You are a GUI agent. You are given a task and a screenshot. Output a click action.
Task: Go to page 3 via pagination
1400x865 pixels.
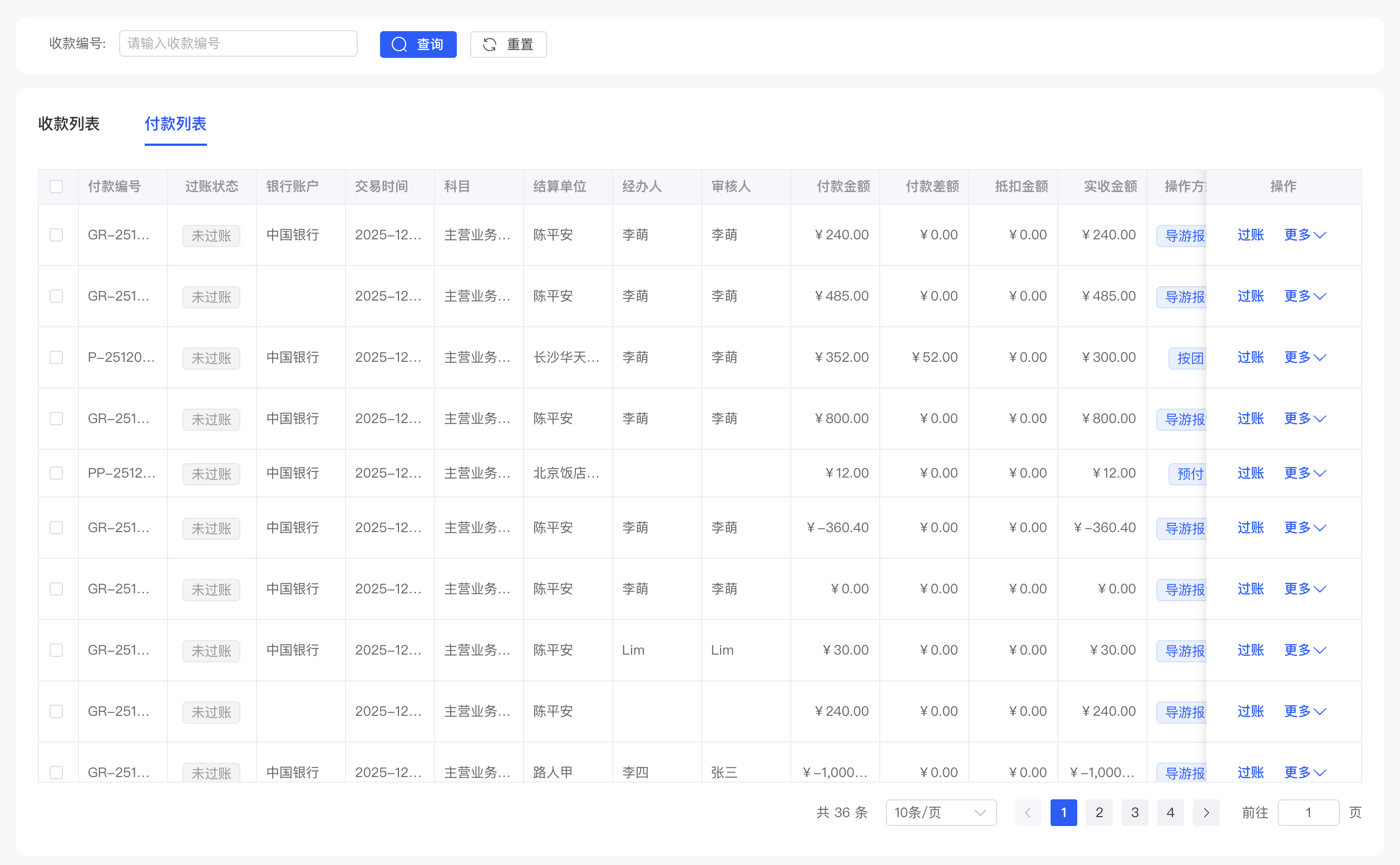coord(1135,812)
